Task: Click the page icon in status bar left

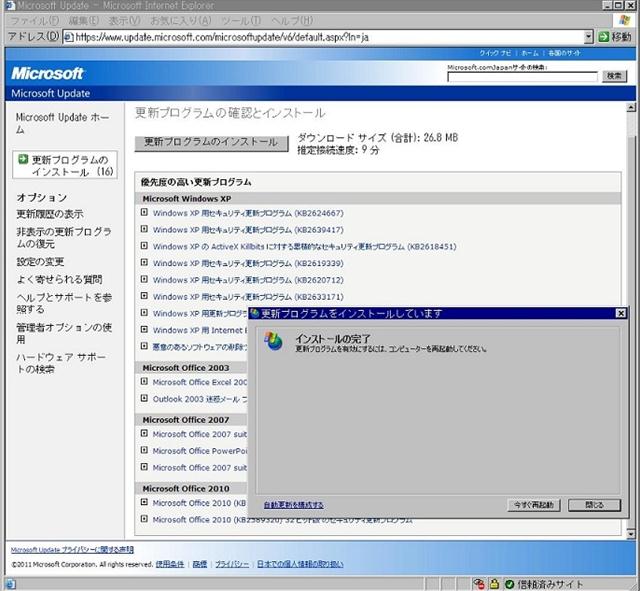Action: [10, 584]
